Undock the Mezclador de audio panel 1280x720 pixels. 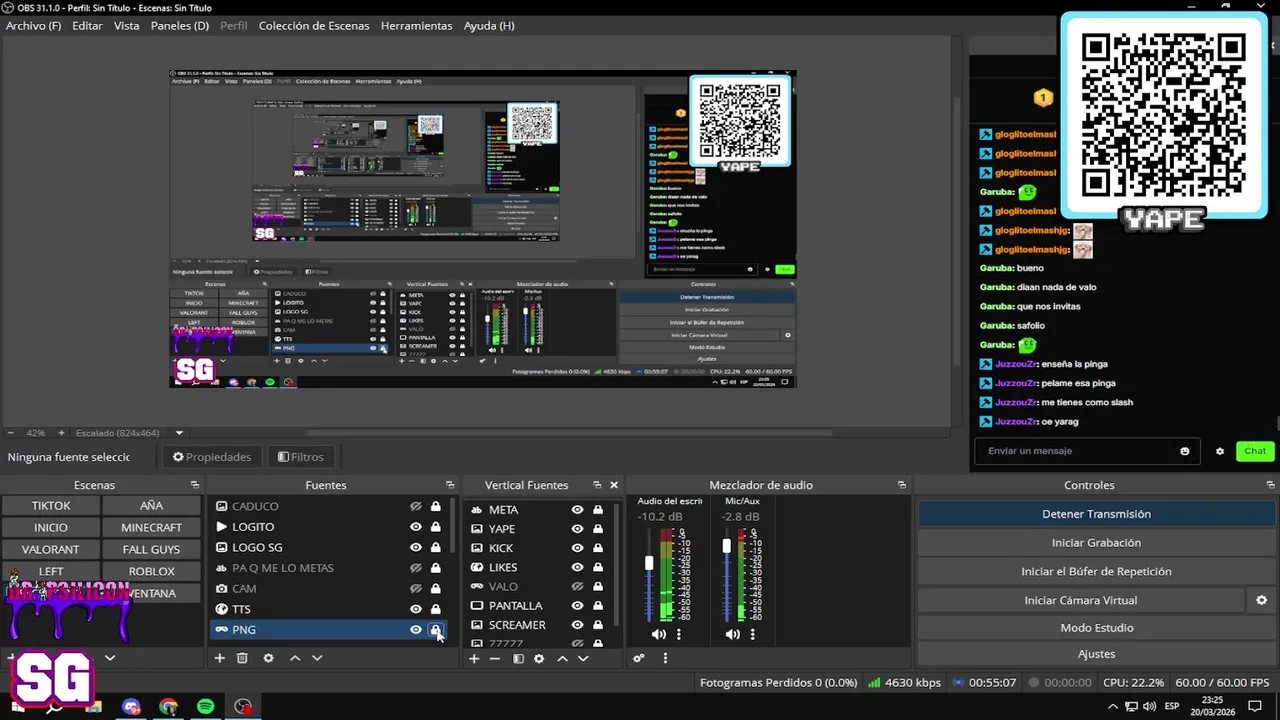click(x=902, y=485)
